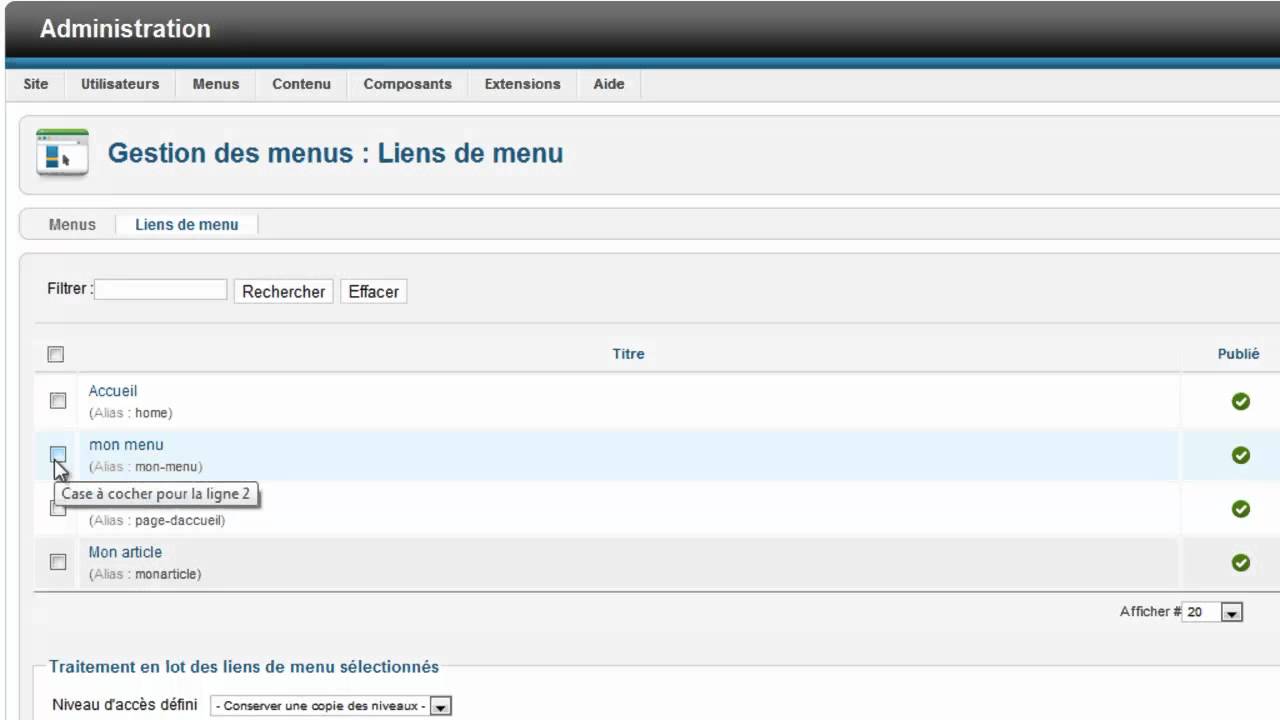Open the mon menu link

[126, 445]
